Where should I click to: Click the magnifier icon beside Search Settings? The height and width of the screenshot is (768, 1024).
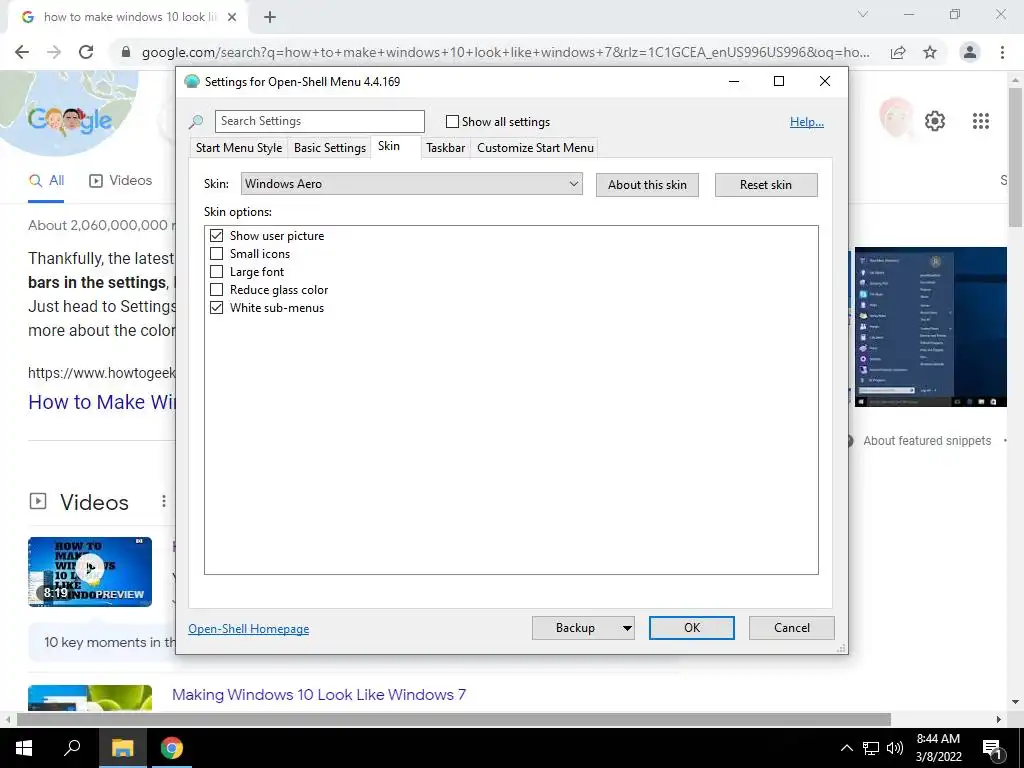(x=196, y=121)
